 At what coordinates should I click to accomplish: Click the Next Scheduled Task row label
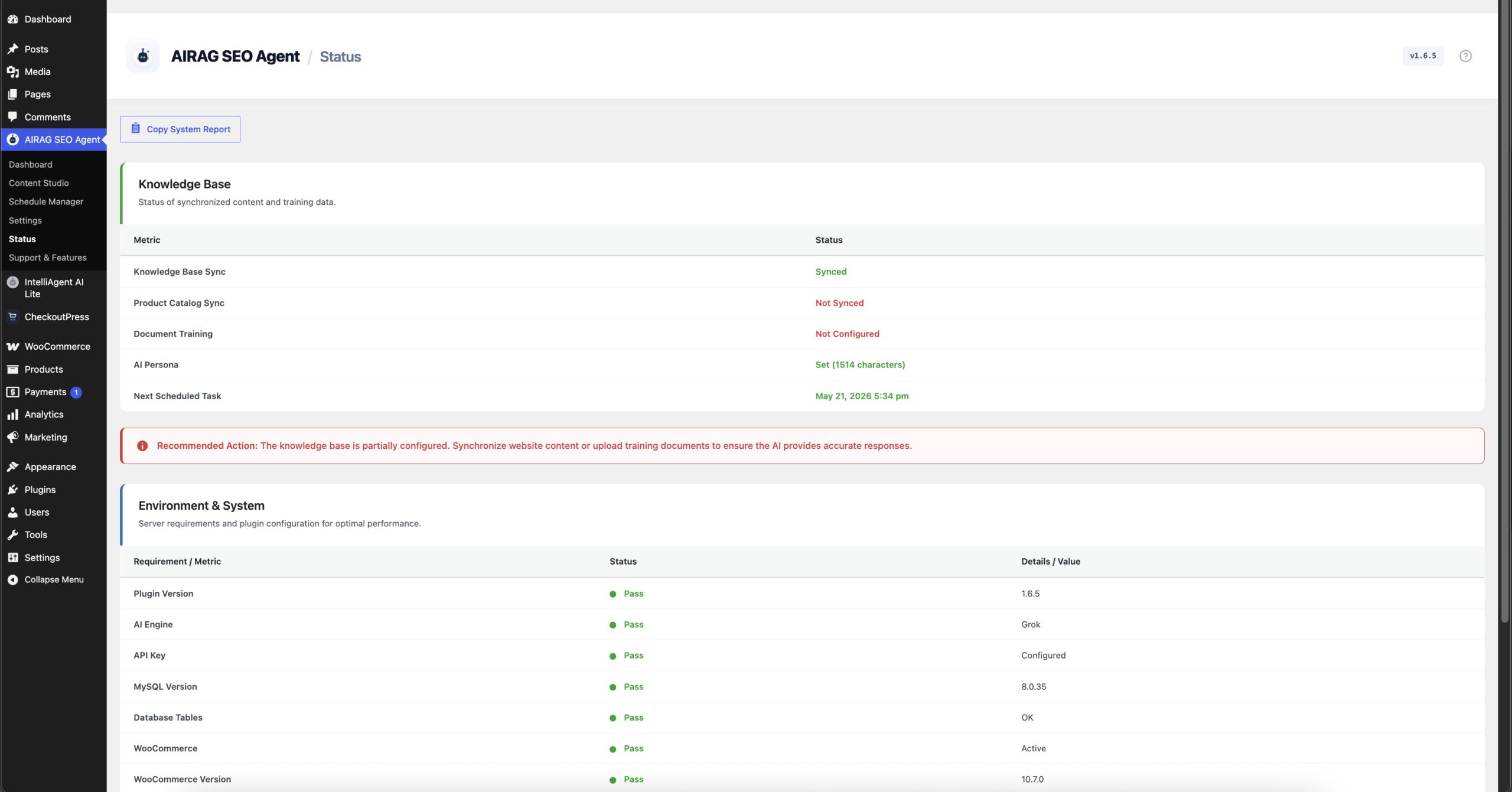click(x=177, y=396)
